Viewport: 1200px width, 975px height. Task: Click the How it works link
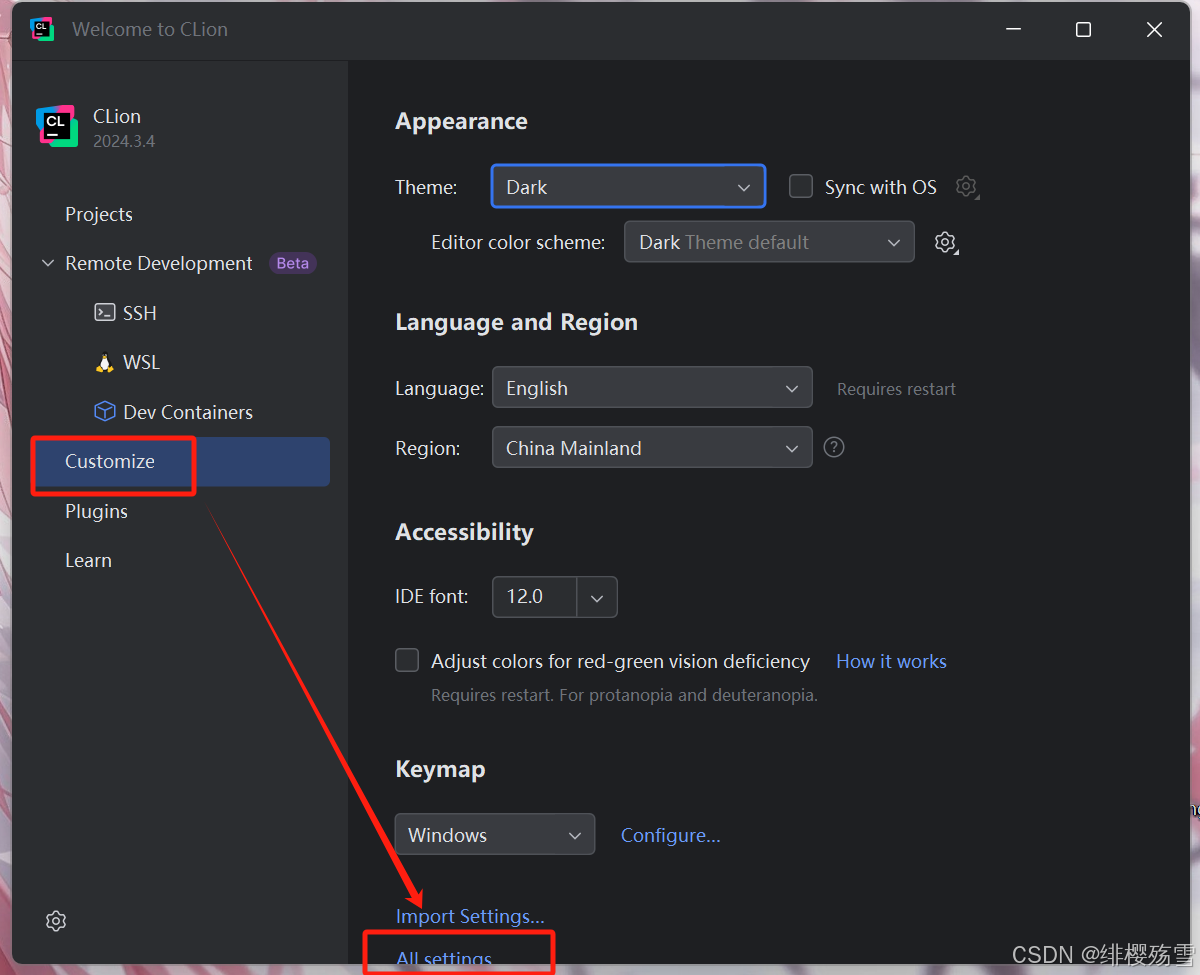click(891, 661)
